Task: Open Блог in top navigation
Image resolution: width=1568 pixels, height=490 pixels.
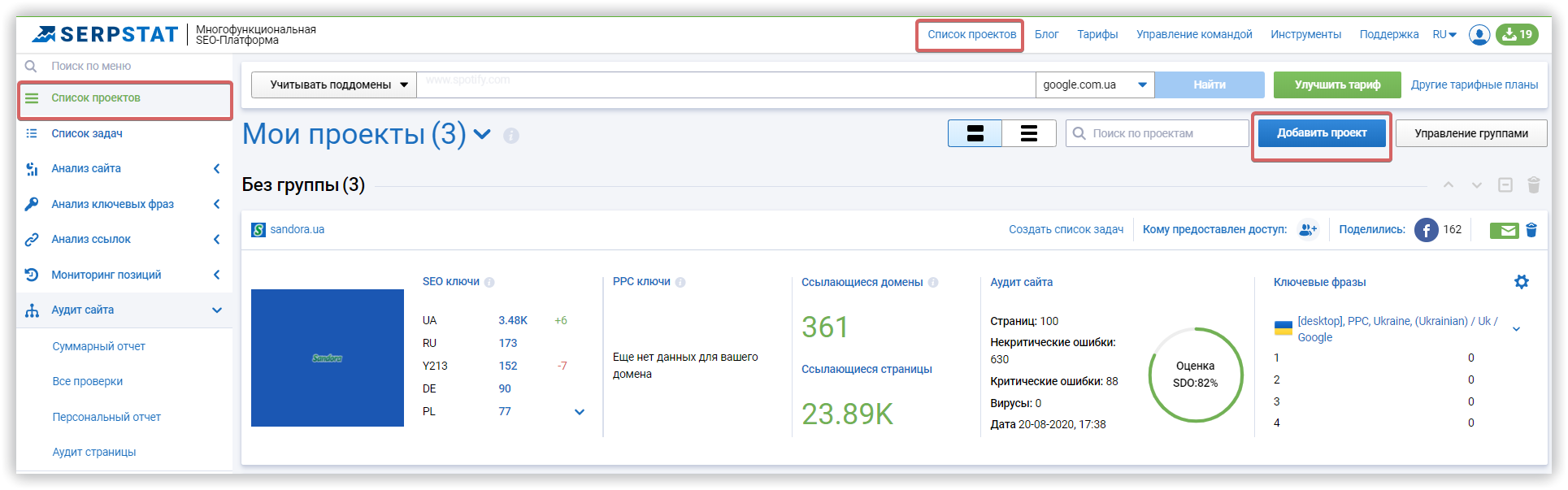Action: pyautogui.click(x=1046, y=34)
